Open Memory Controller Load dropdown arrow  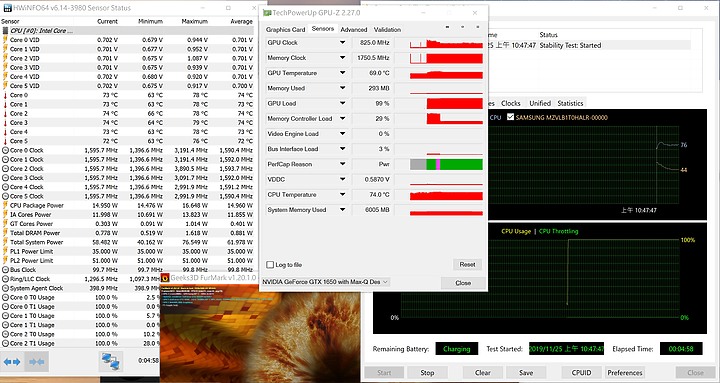[342, 118]
